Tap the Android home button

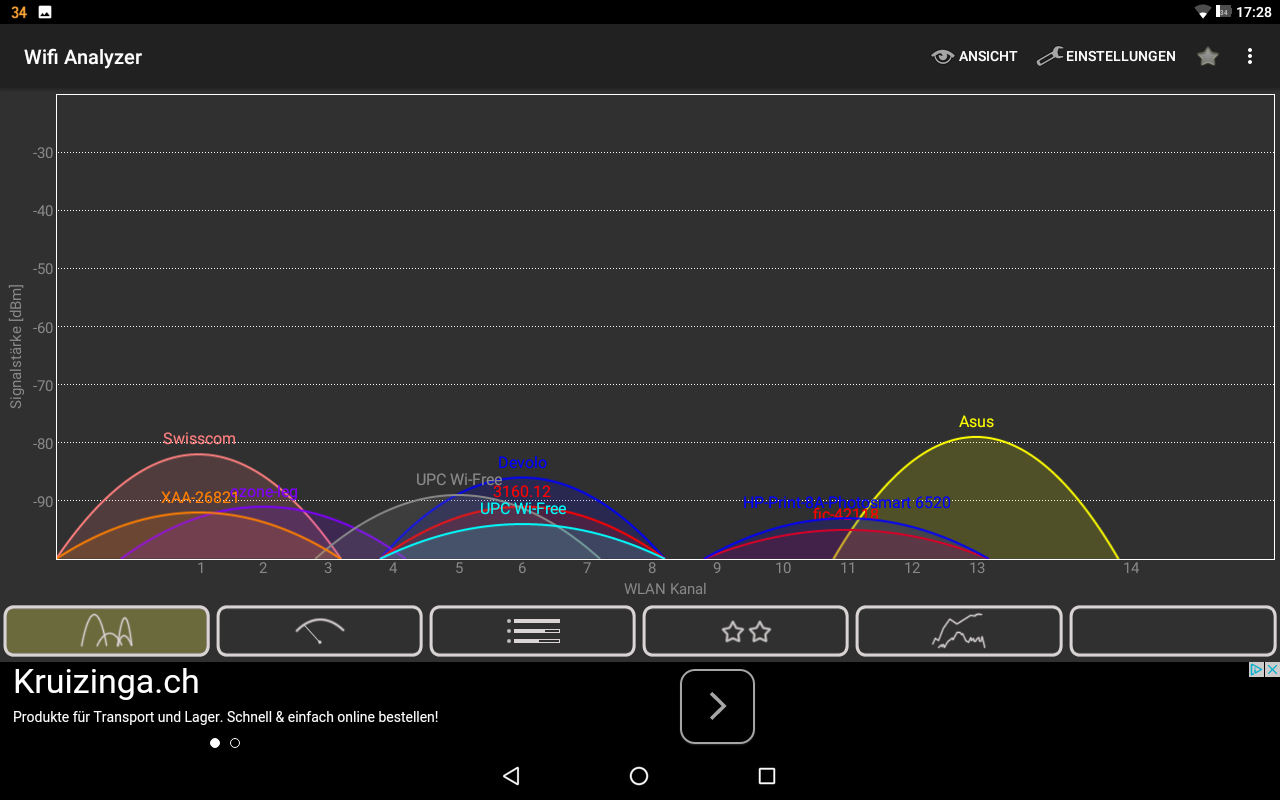coord(639,776)
